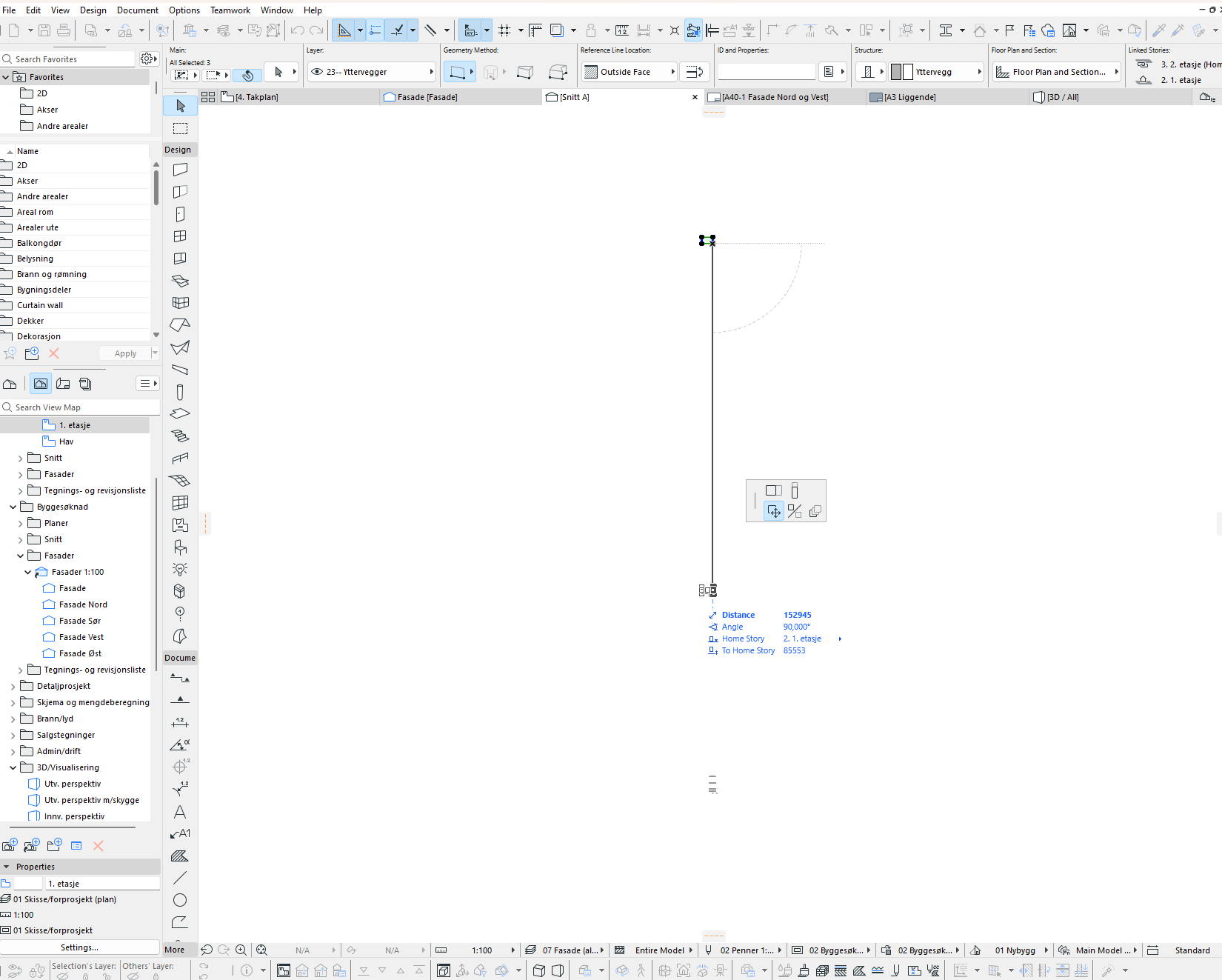This screenshot has width=1222, height=980.
Task: Open the Teamwork menu
Action: pyautogui.click(x=230, y=10)
